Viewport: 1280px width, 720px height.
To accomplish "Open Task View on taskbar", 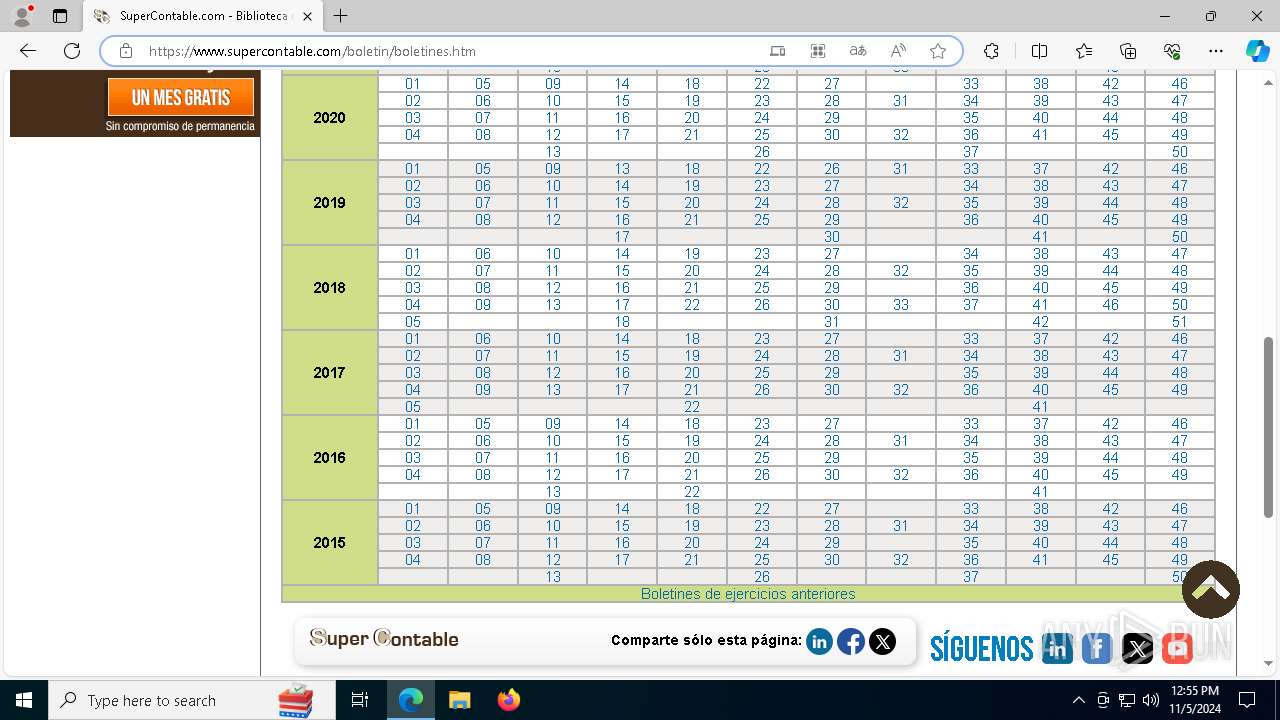I will coord(360,700).
